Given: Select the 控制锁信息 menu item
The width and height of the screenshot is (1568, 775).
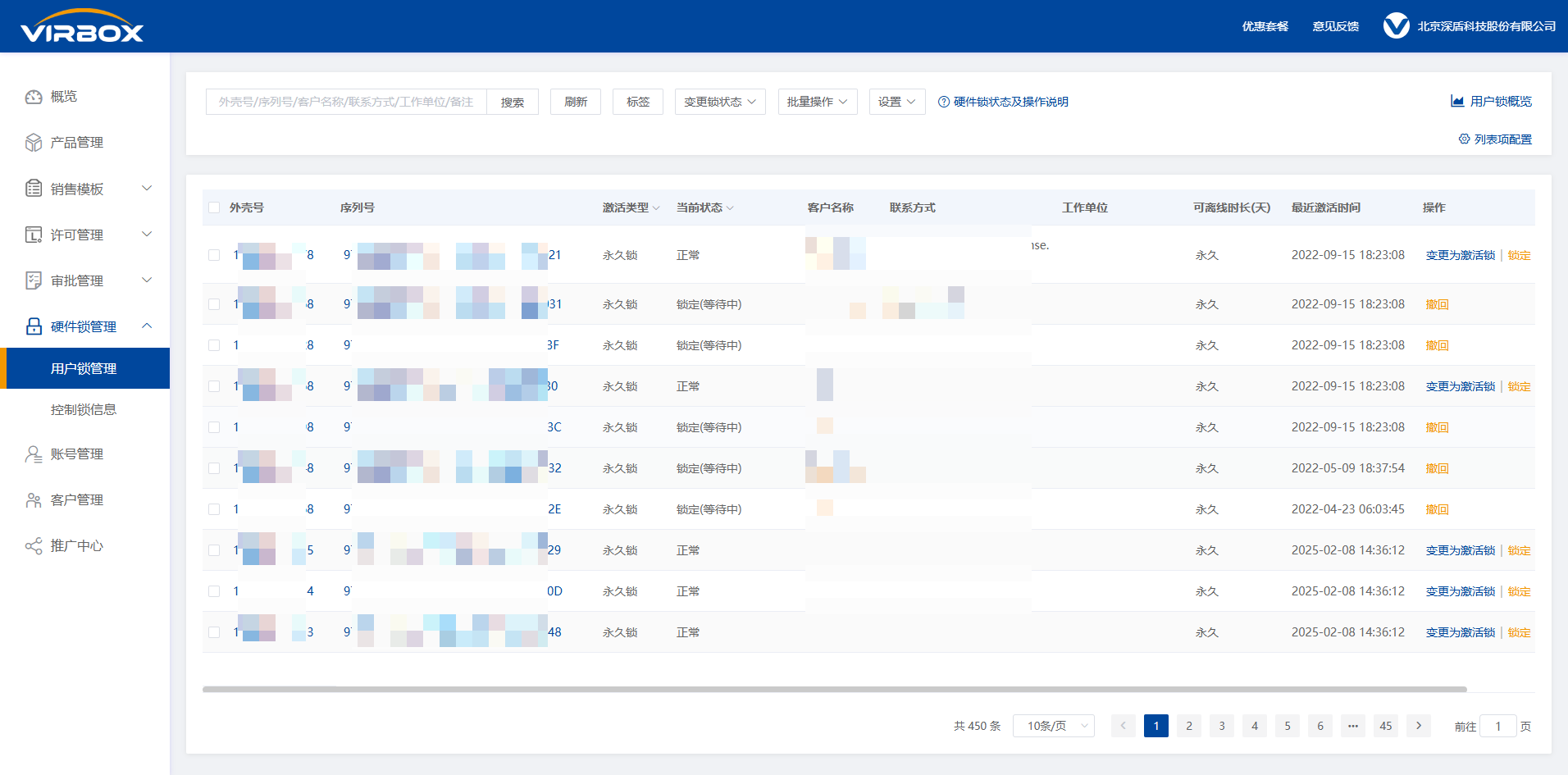Looking at the screenshot, I should 85,409.
